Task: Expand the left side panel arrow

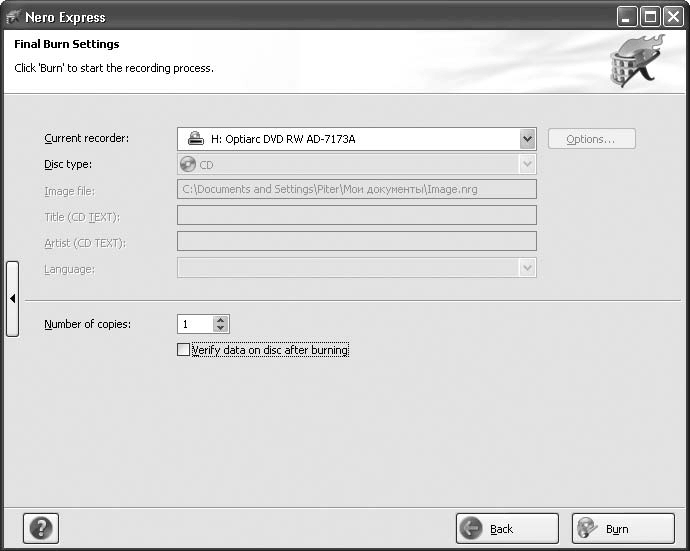Action: [12, 298]
